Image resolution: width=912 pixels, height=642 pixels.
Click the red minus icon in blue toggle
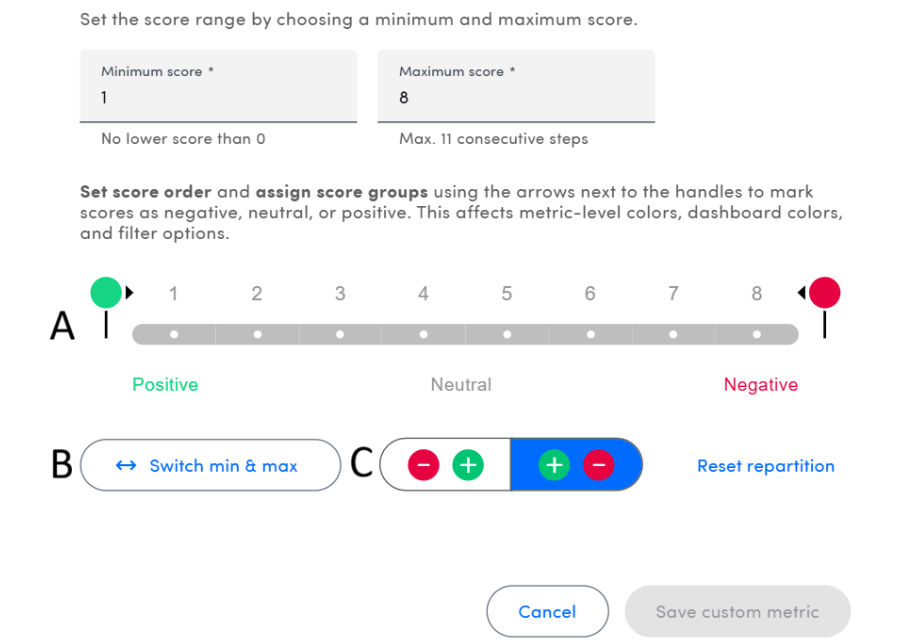click(598, 465)
